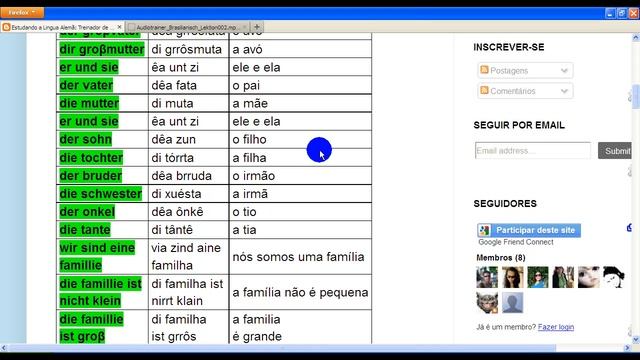640x360 pixels.
Task: Open fifth member avatar with pale face
Action: pos(588,277)
